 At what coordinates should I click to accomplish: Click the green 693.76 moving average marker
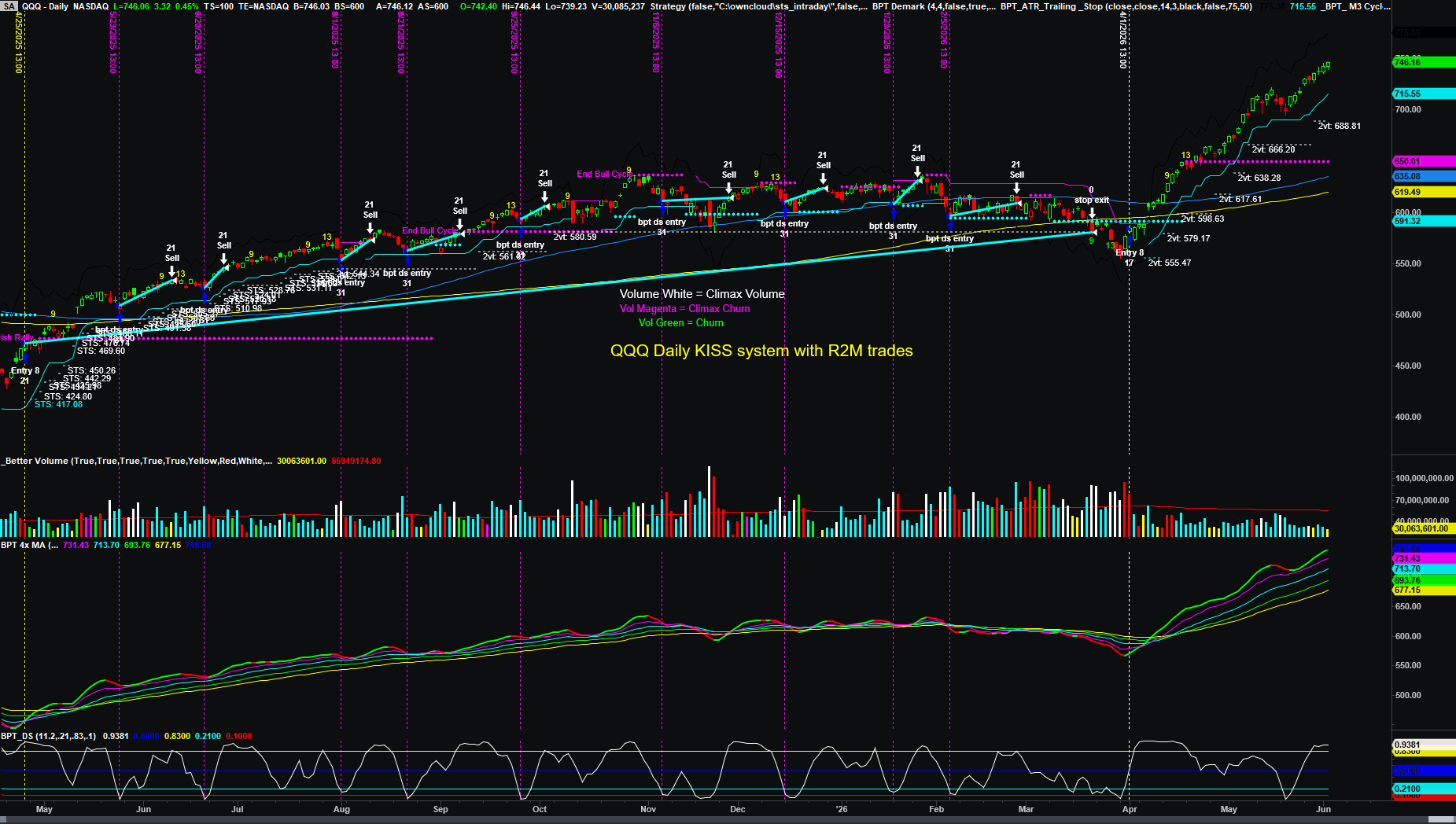tap(1424, 580)
